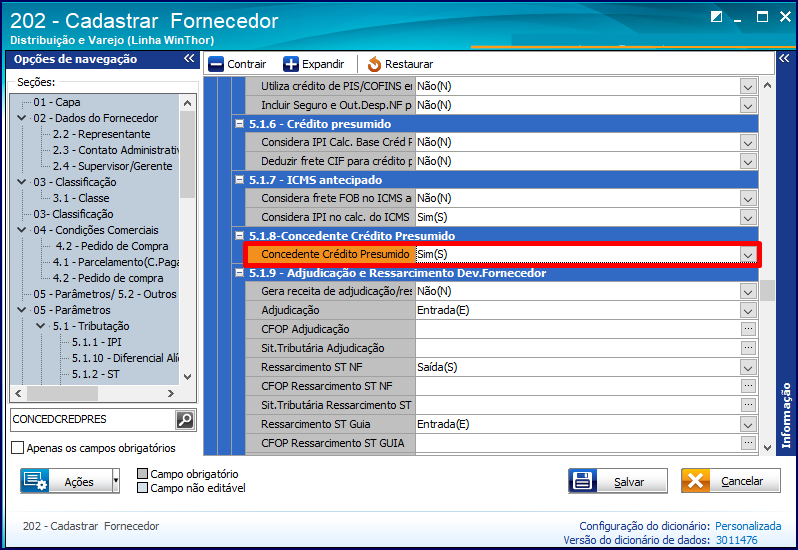The width and height of the screenshot is (798, 550).
Task: Click the Campo obrigatório legend box
Action: [142, 474]
